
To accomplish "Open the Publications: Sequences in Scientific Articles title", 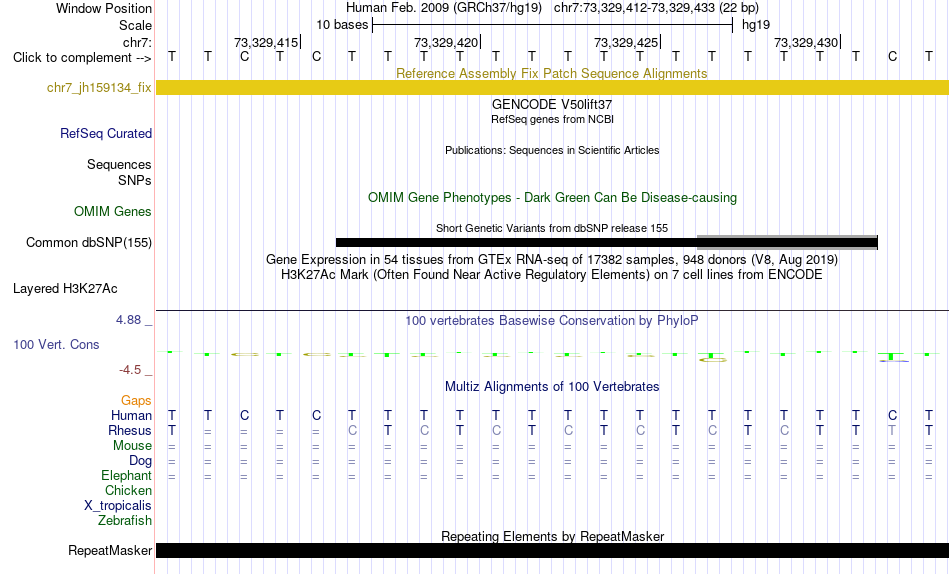I will 552,150.
